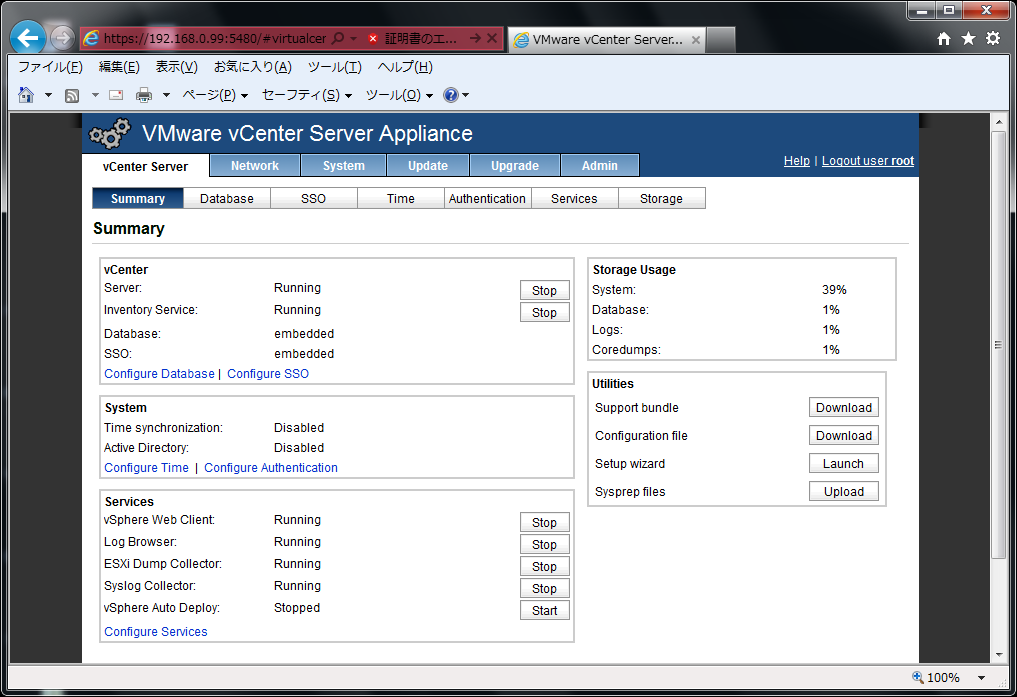The width and height of the screenshot is (1017, 697).
Task: Select the Database sub-tab
Action: (x=227, y=199)
